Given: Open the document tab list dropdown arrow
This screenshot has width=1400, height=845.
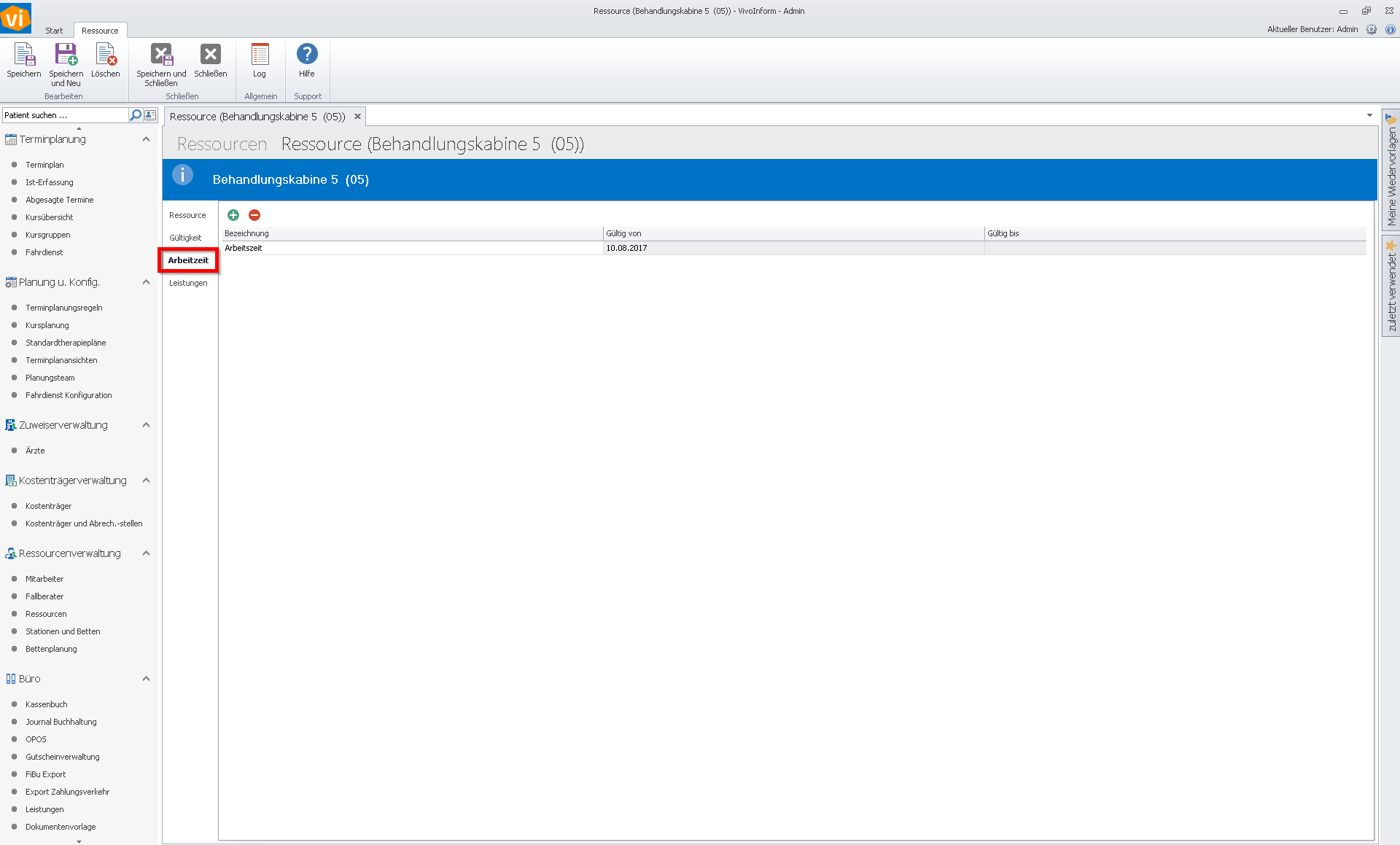Looking at the screenshot, I should coord(1369,116).
